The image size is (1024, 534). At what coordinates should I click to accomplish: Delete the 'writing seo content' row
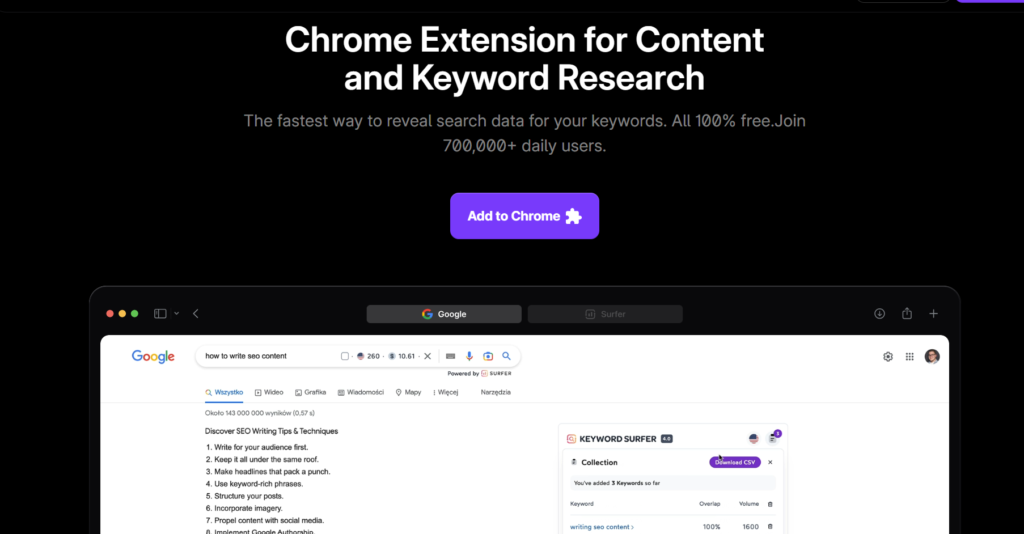coord(770,527)
